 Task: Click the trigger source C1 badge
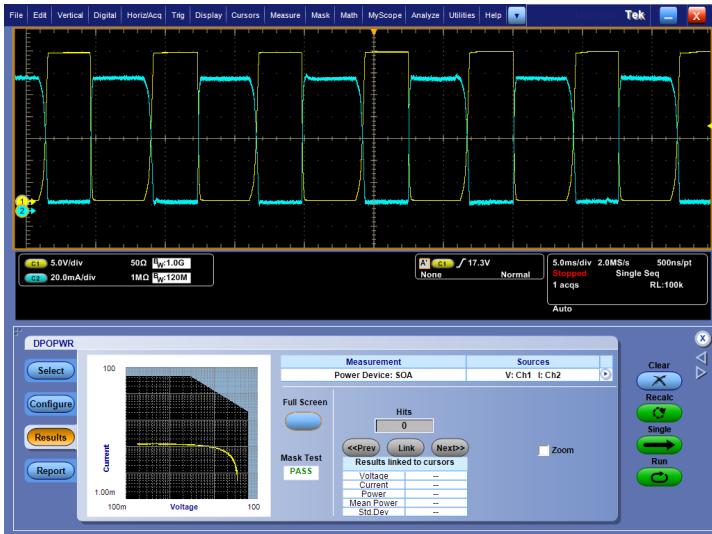442,263
